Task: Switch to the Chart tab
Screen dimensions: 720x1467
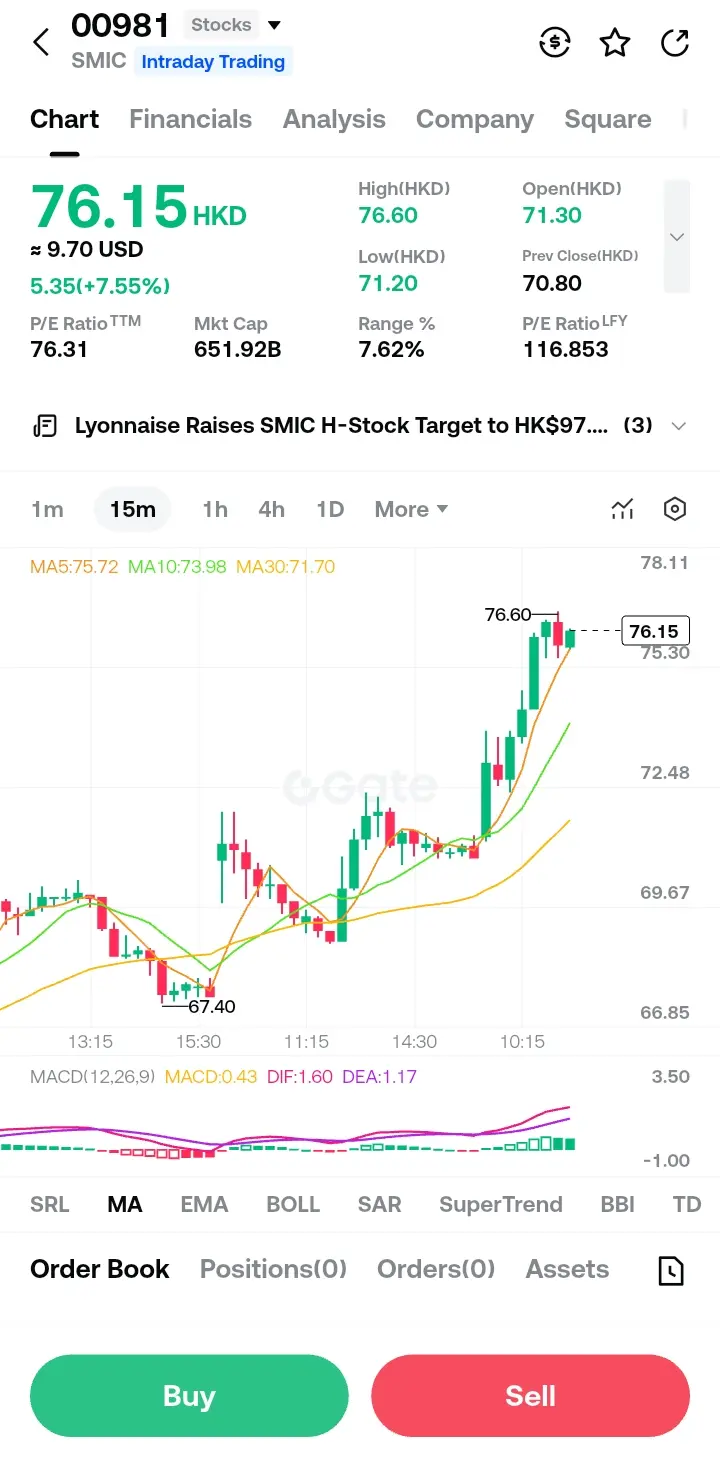Action: 65,120
